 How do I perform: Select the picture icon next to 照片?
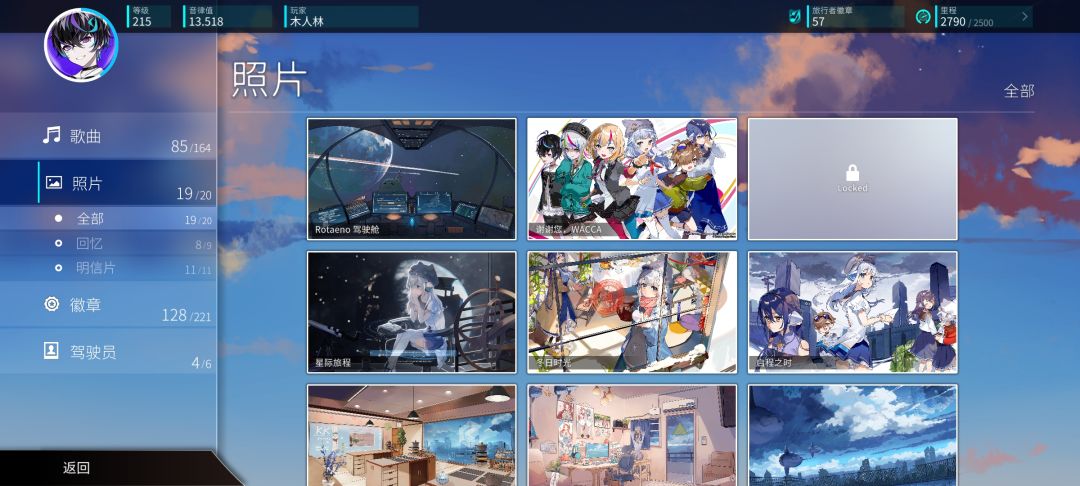point(54,182)
